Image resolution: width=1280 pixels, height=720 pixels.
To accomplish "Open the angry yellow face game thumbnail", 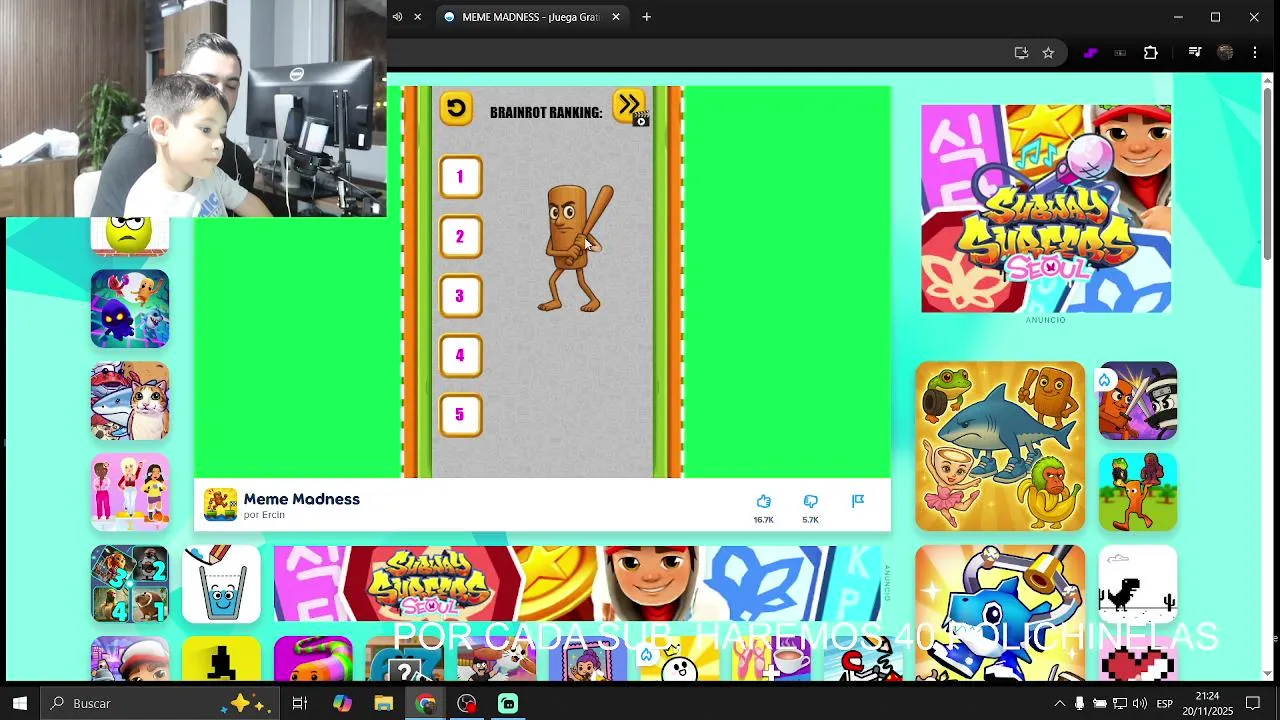I will click(130, 236).
